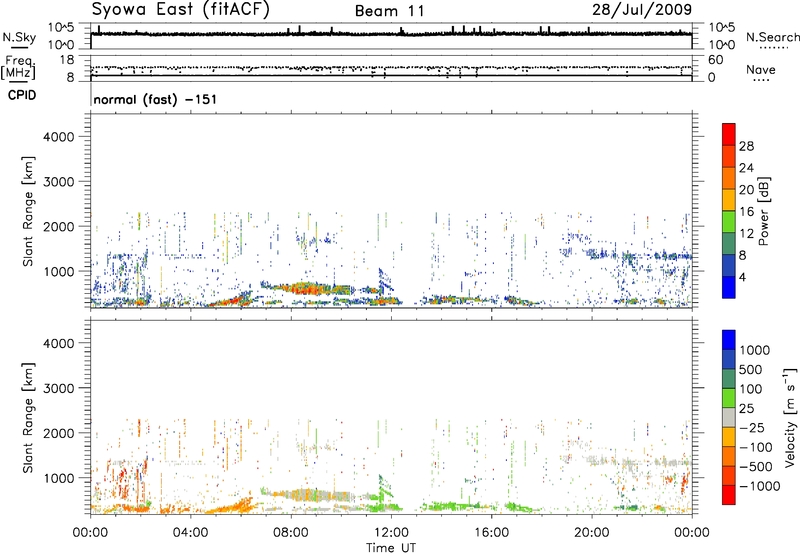
Task: Click the red top of power colorbar
Action: [729, 134]
